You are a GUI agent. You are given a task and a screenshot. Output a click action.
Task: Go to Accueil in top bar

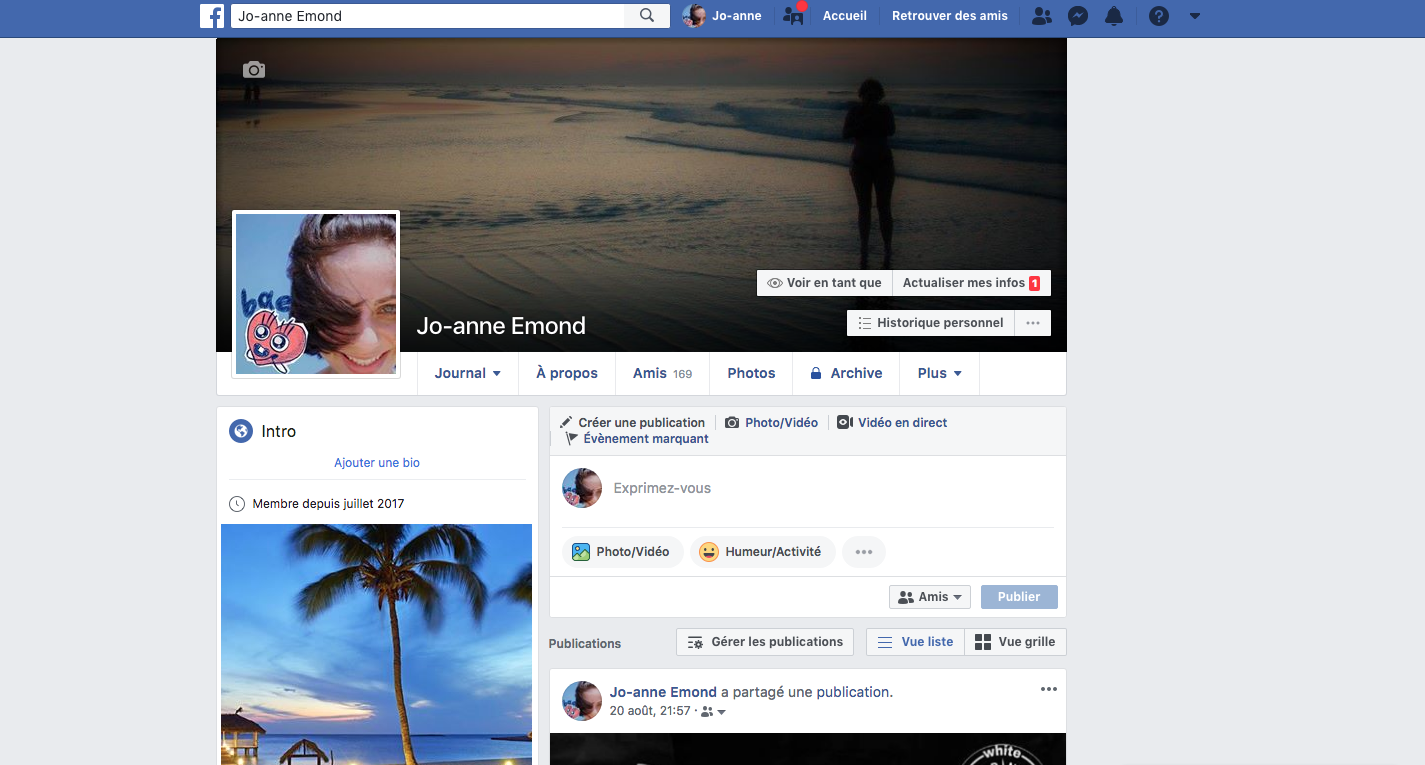coord(844,16)
